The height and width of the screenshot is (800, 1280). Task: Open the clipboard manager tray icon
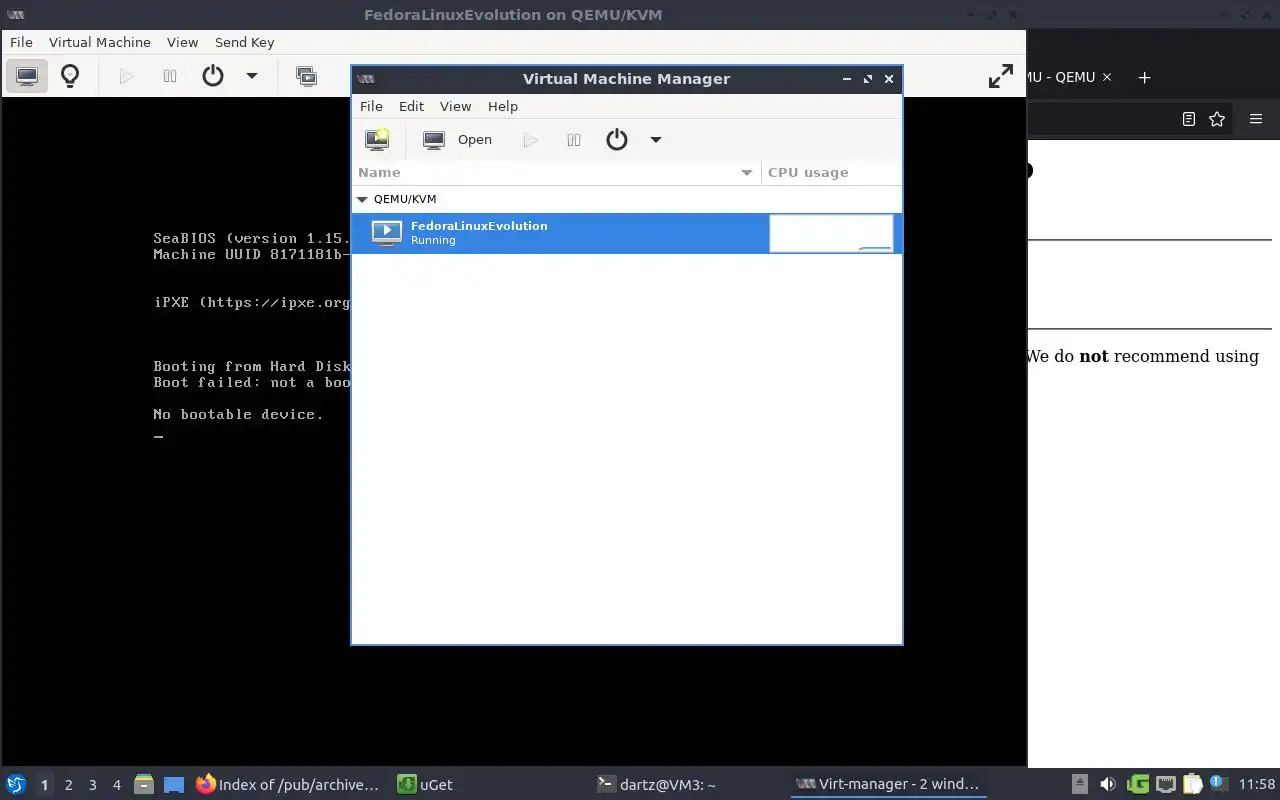coord(1192,785)
